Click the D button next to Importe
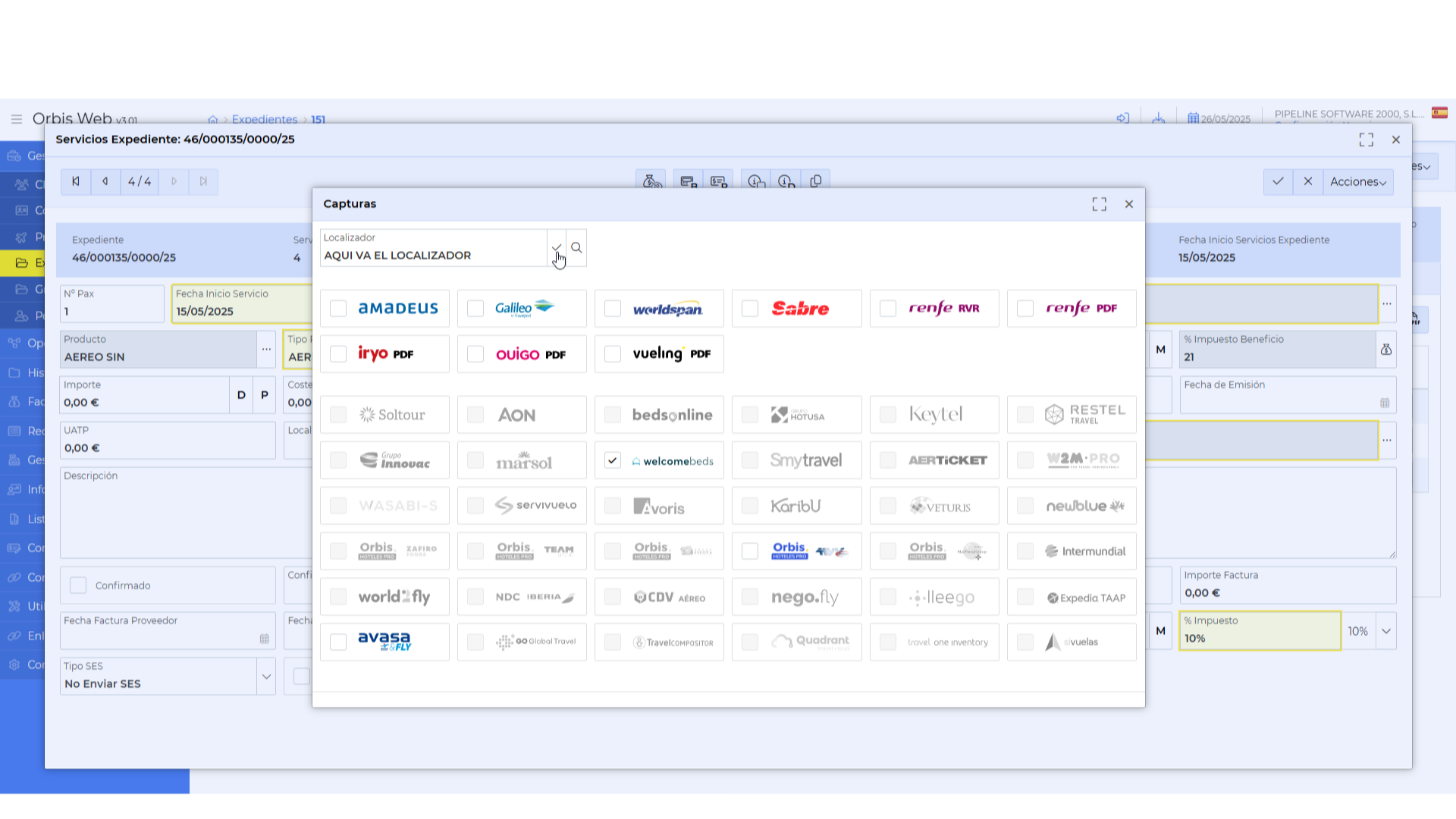 [x=241, y=395]
